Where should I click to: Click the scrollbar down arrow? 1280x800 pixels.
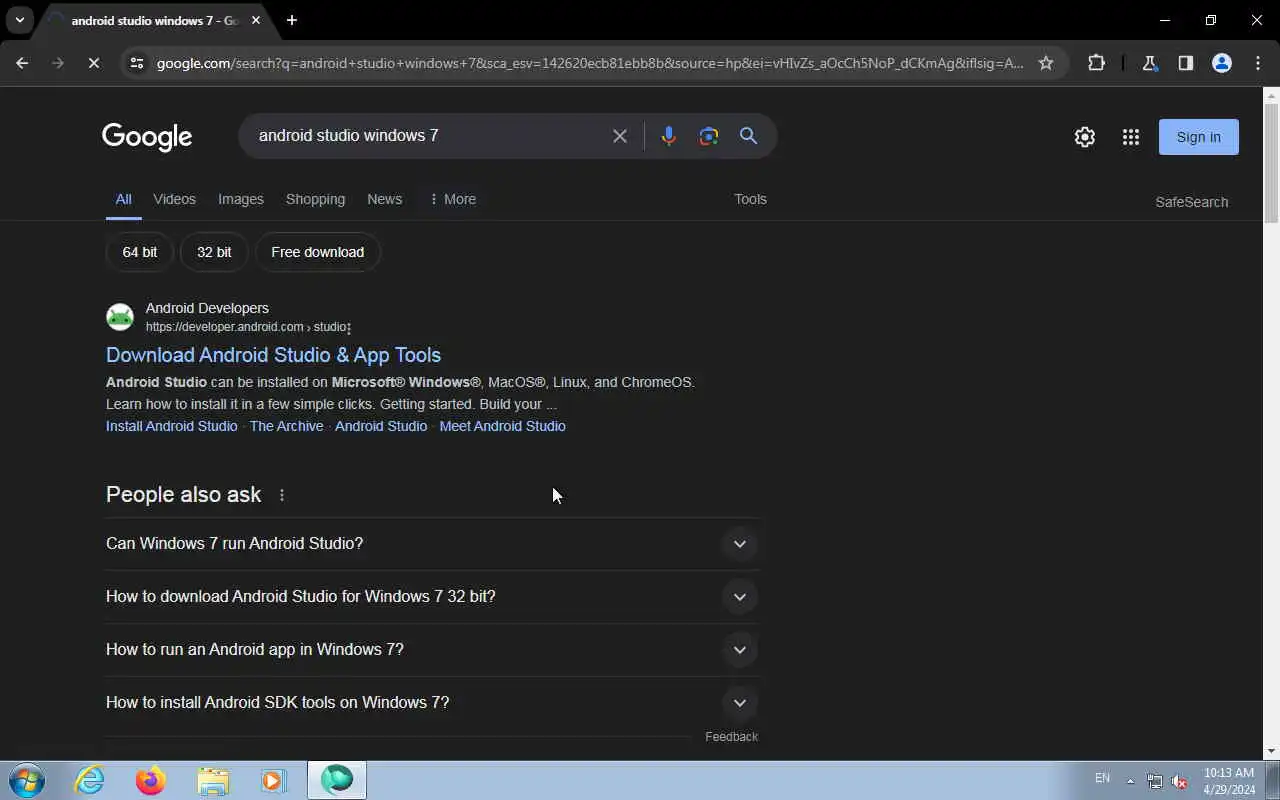(1271, 751)
